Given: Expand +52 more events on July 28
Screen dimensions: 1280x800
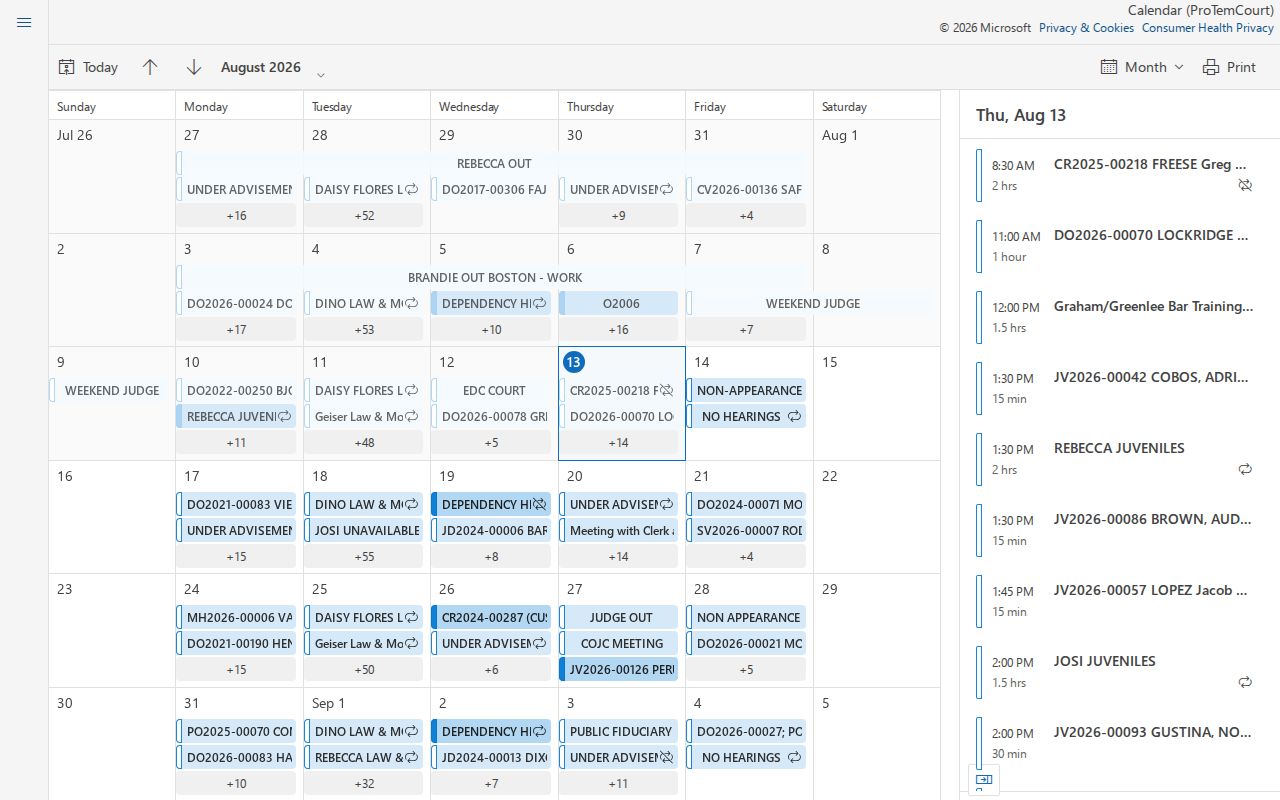Looking at the screenshot, I should [x=364, y=216].
